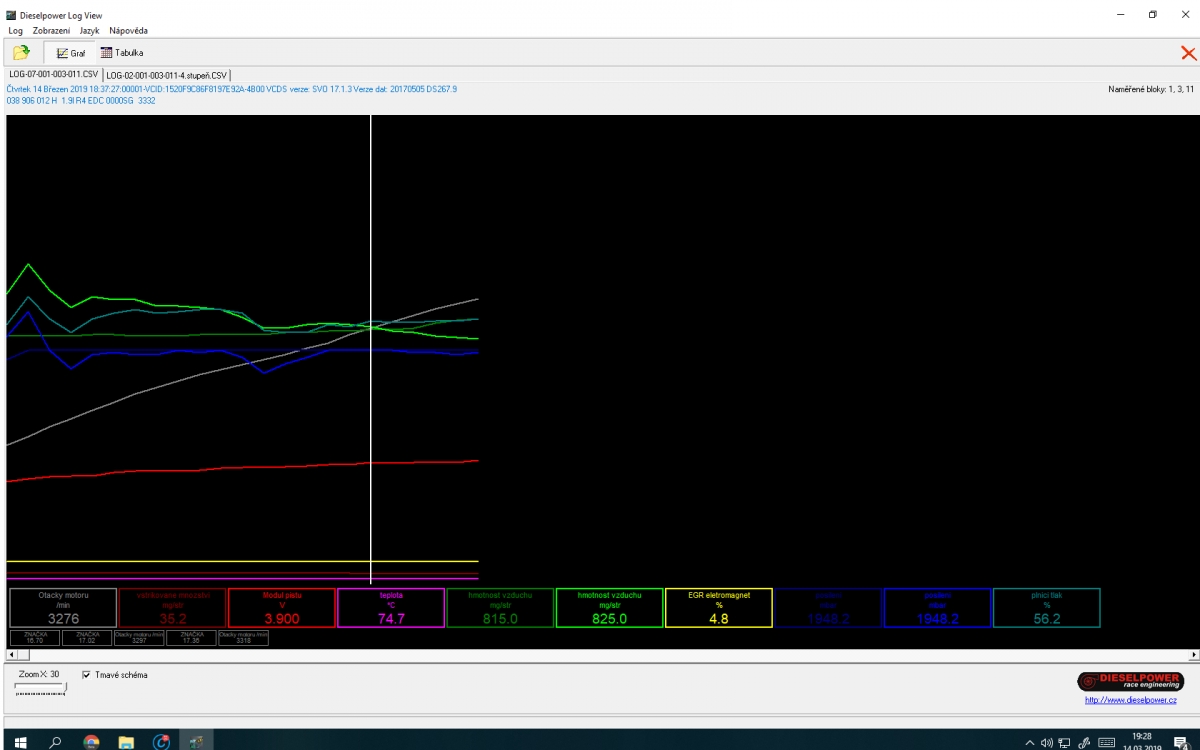This screenshot has width=1200, height=750.
Task: Open the Windows Start menu
Action: (19, 742)
